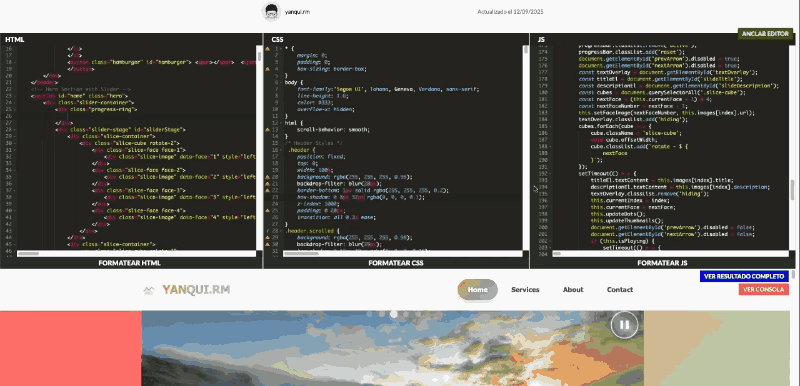Open the Contact navigation item
The height and width of the screenshot is (386, 800).
click(620, 290)
